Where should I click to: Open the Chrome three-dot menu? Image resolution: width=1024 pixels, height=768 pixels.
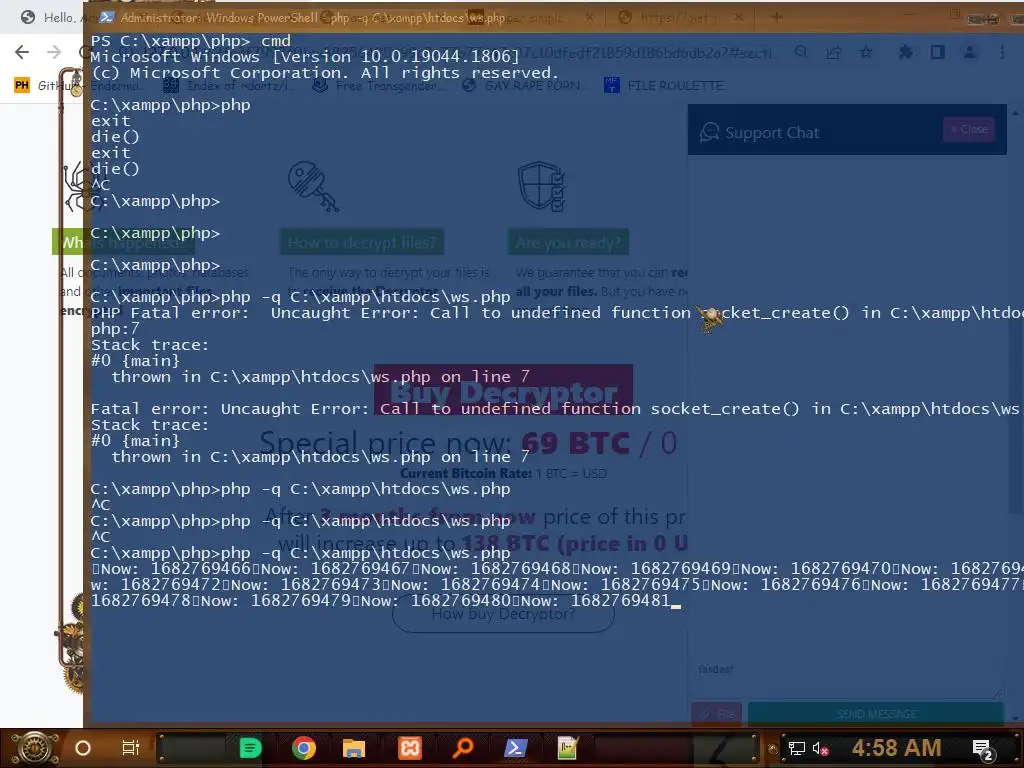[1002, 52]
